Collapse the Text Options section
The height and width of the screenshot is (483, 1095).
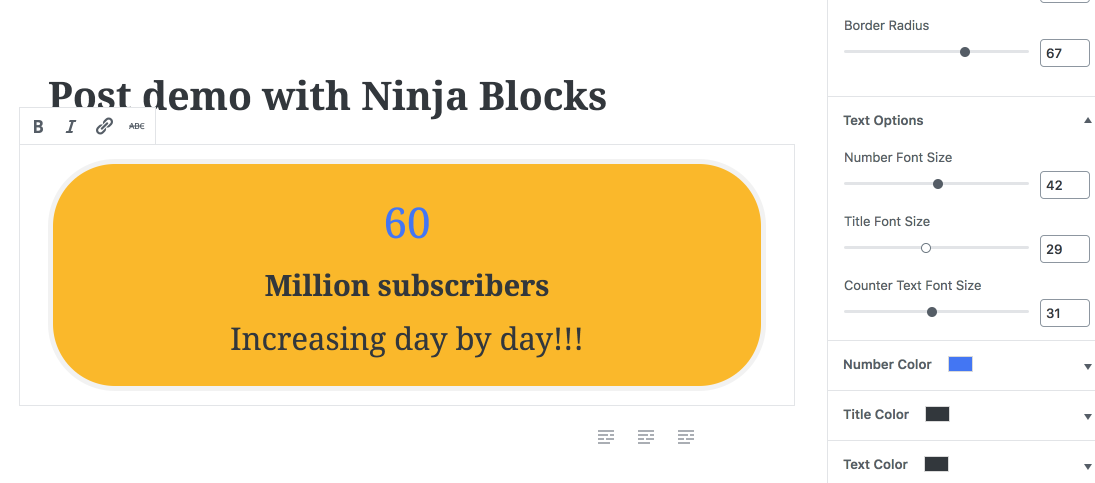1087,121
